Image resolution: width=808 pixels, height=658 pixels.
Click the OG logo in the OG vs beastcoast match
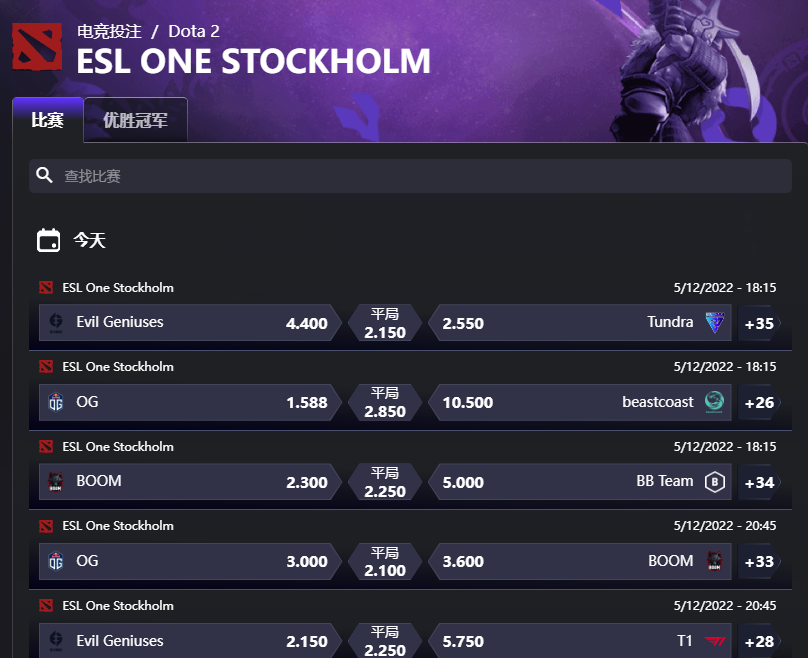pos(56,402)
